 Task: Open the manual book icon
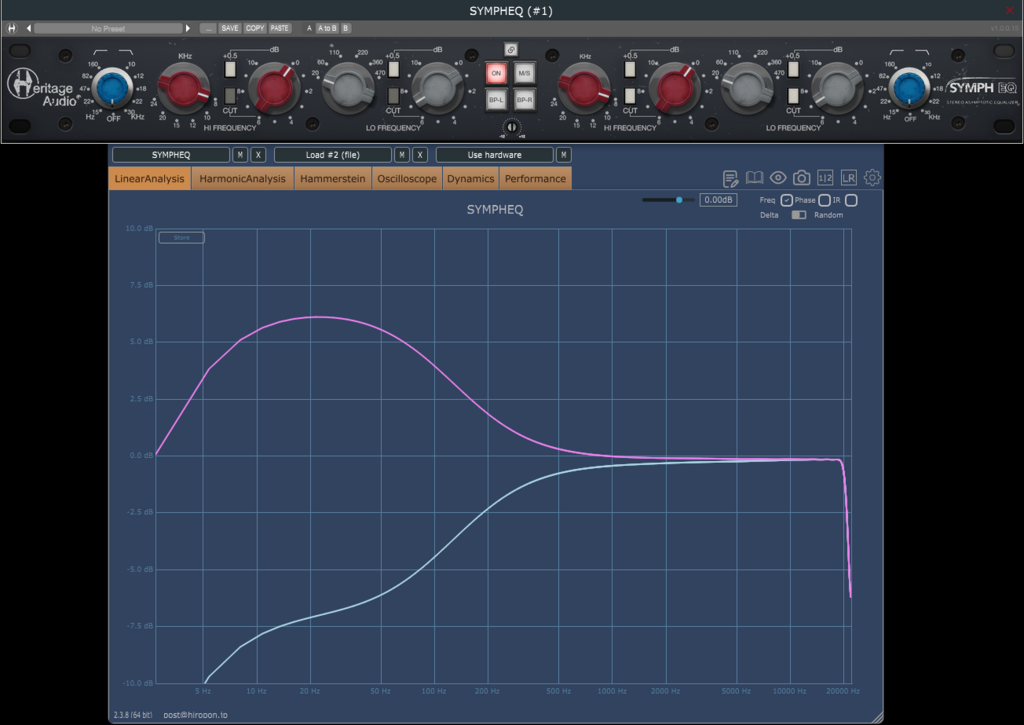754,178
